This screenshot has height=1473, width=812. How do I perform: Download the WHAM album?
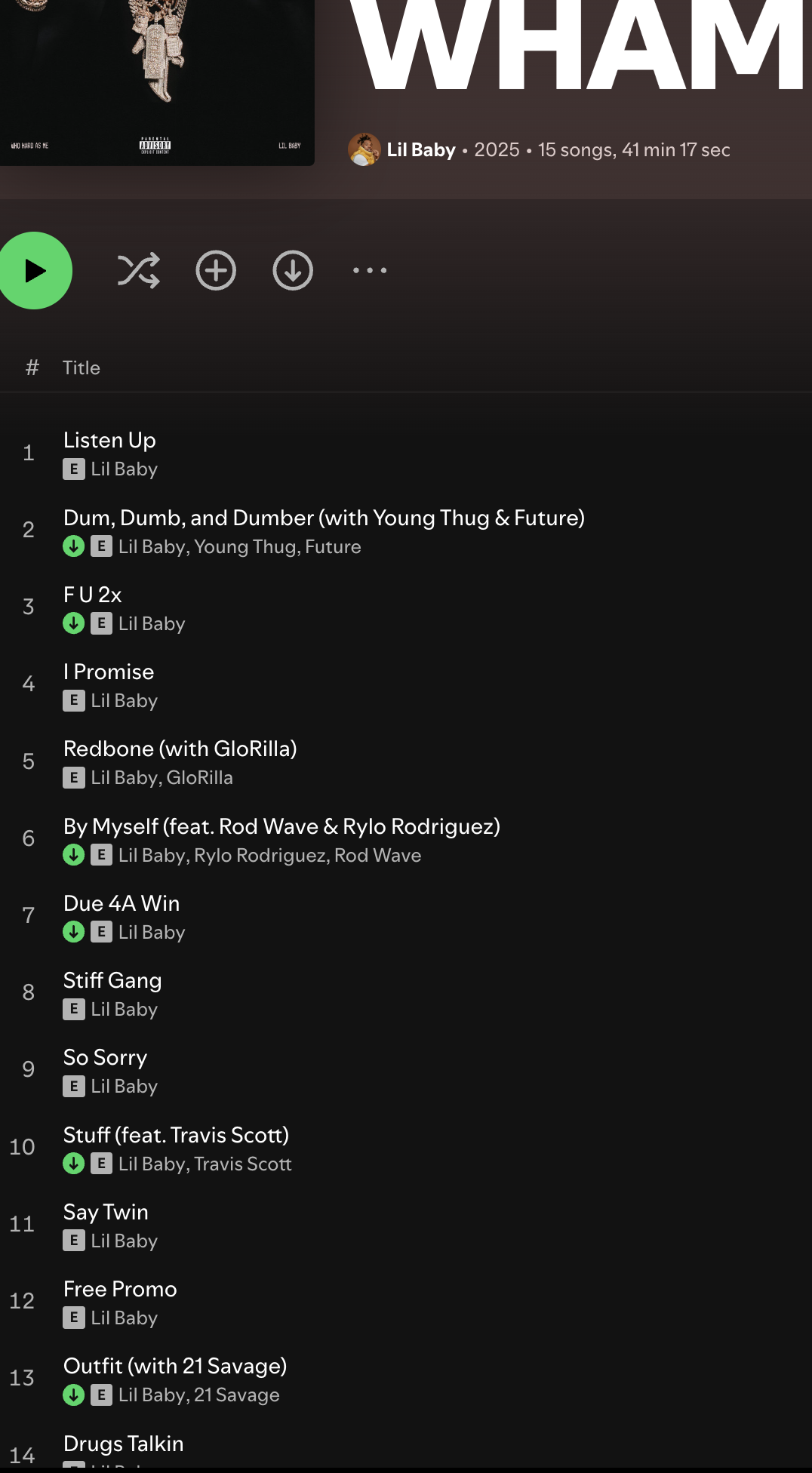pos(293,271)
